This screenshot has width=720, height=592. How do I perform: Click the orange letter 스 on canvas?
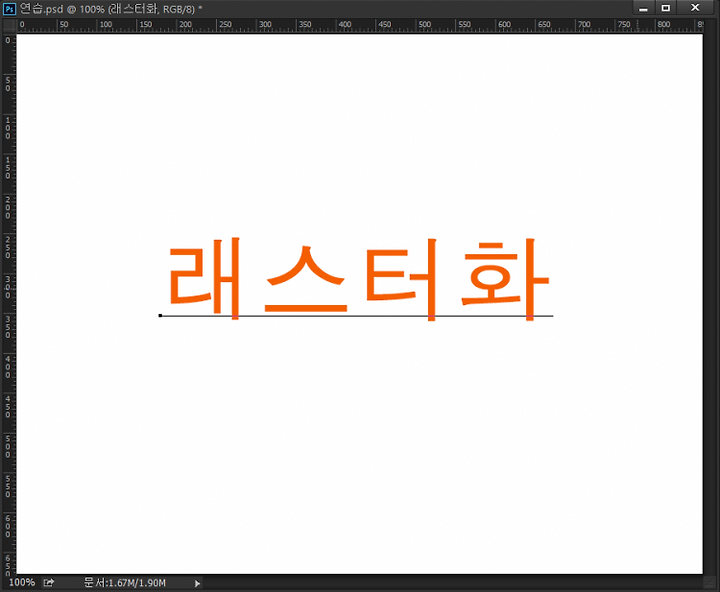(305, 279)
